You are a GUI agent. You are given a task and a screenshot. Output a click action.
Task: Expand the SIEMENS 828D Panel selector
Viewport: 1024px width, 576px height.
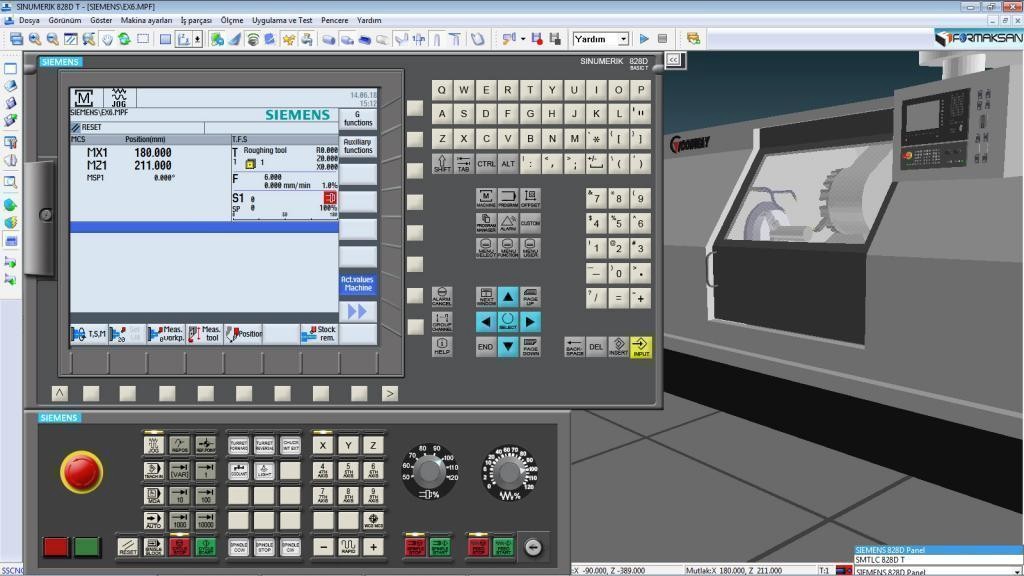[1015, 572]
